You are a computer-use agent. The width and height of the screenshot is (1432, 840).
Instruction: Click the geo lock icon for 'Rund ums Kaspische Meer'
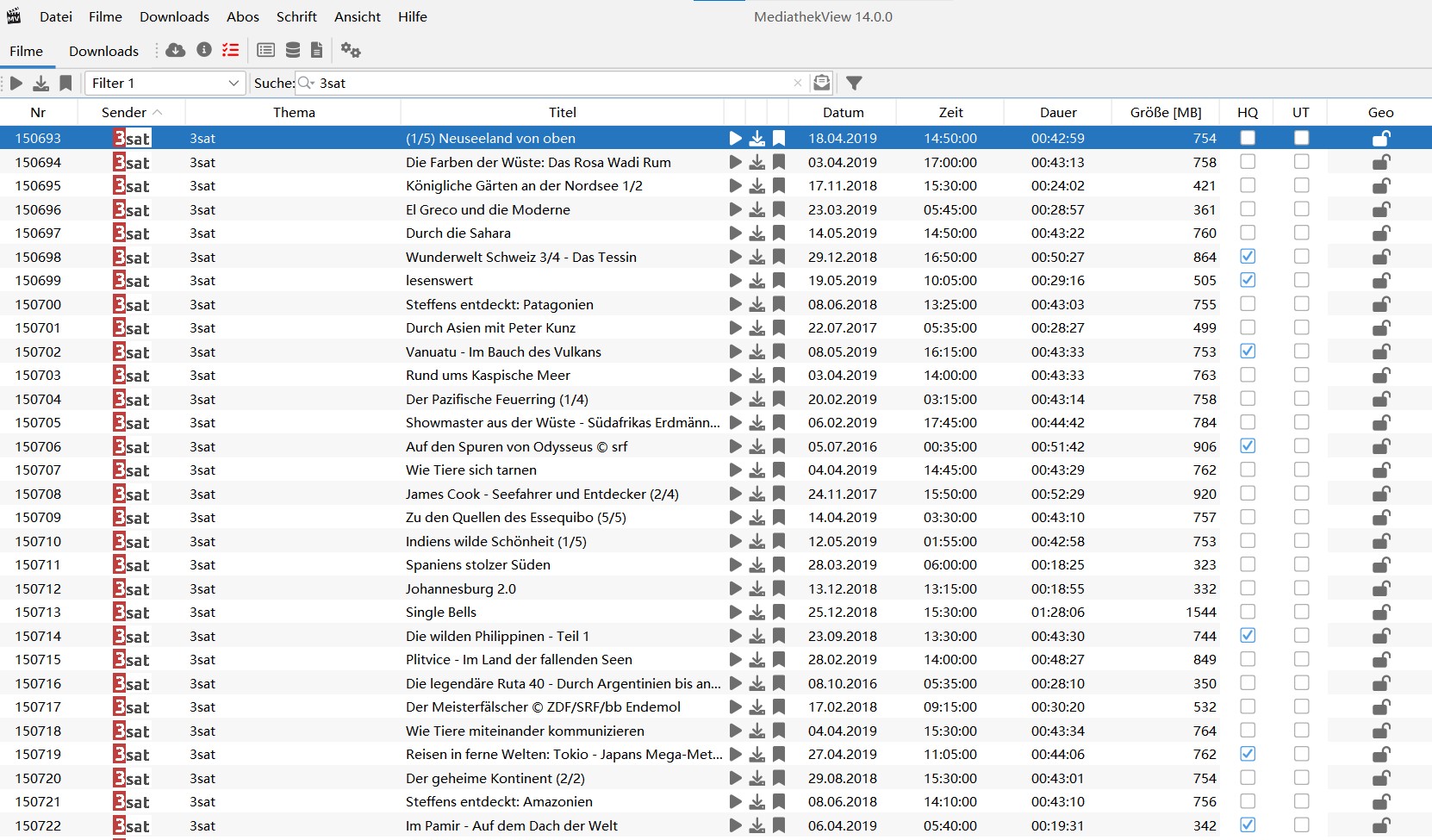pos(1381,375)
